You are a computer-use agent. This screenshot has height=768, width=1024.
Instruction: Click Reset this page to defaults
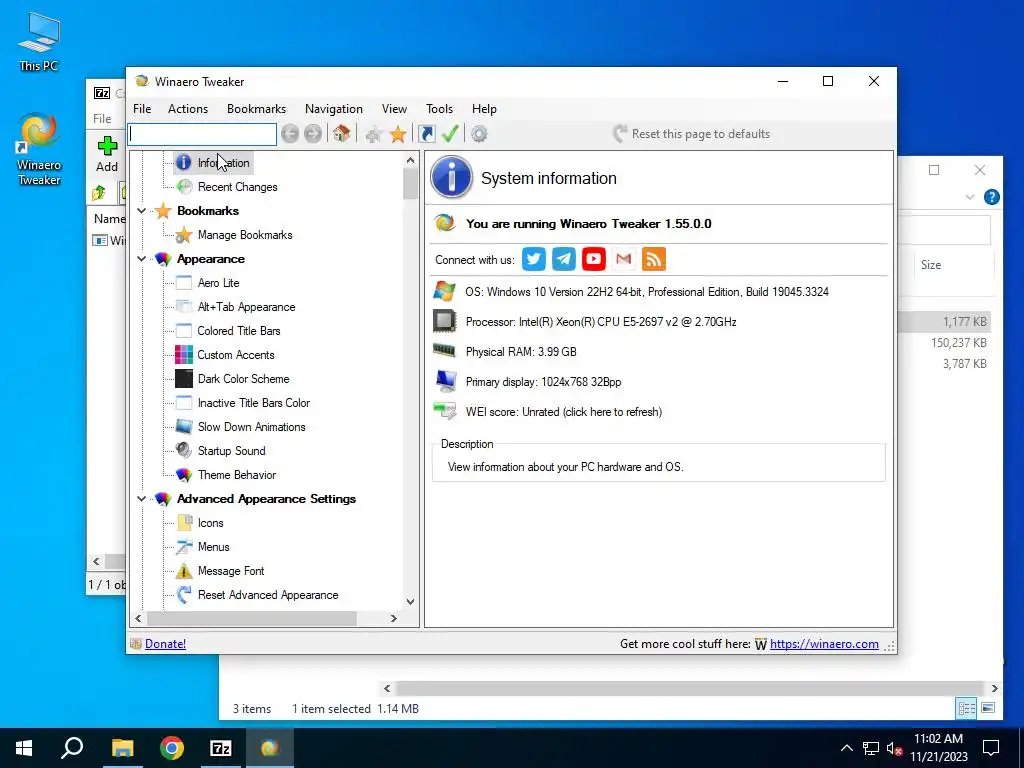pos(692,134)
